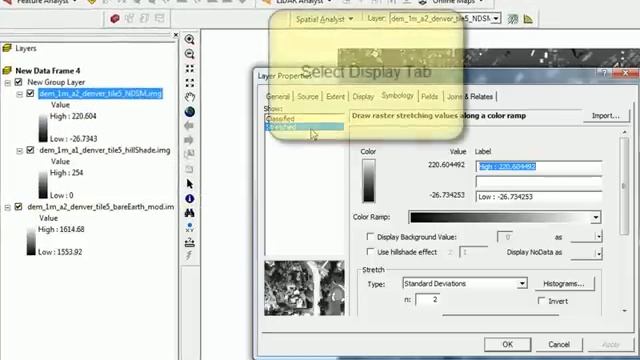Click the Fixed Zoom Out icon
Screen dimensions: 640x360
coord(189,83)
